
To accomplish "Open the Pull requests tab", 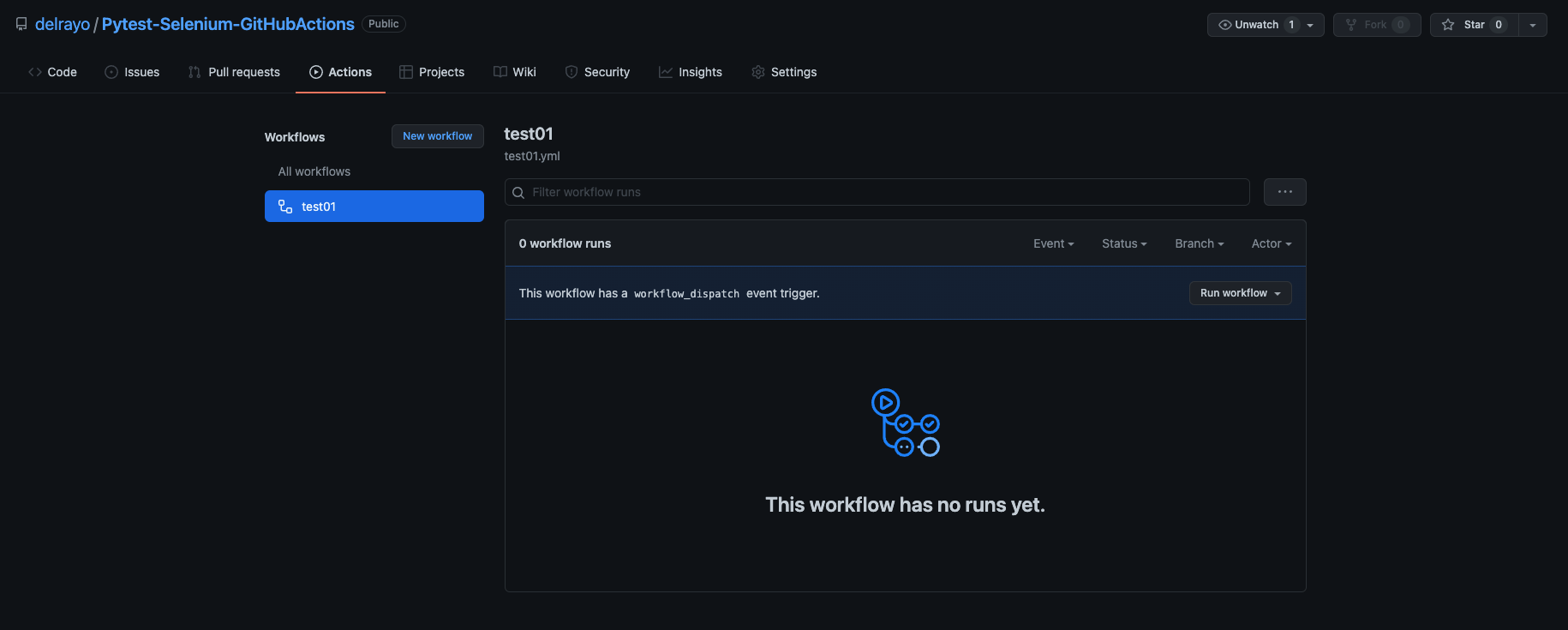I will 234,72.
